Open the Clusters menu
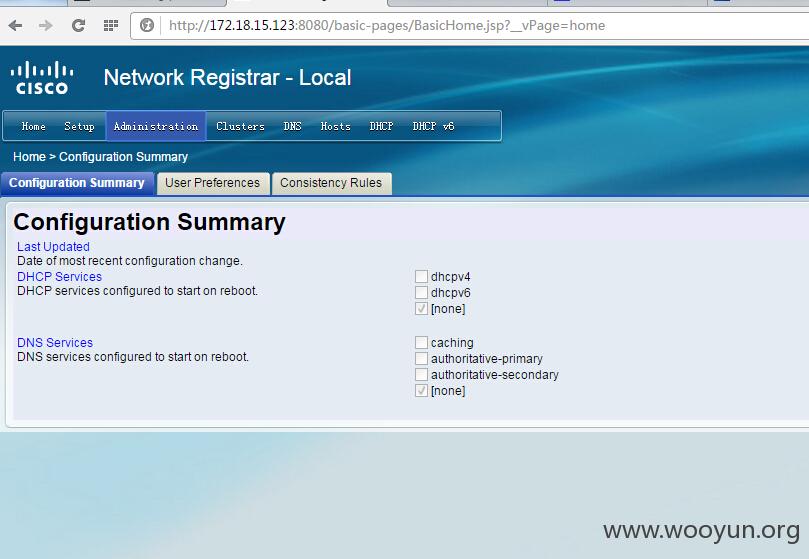The width and height of the screenshot is (809, 559). 240,126
